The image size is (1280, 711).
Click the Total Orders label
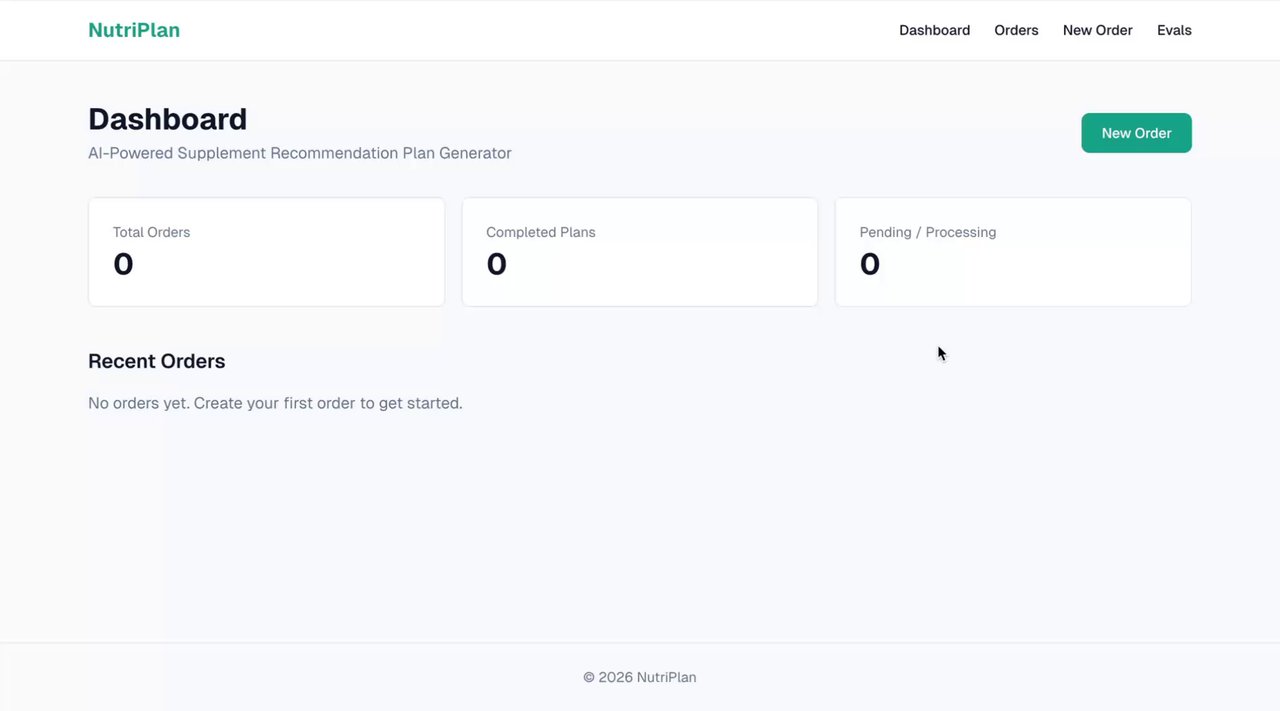151,232
